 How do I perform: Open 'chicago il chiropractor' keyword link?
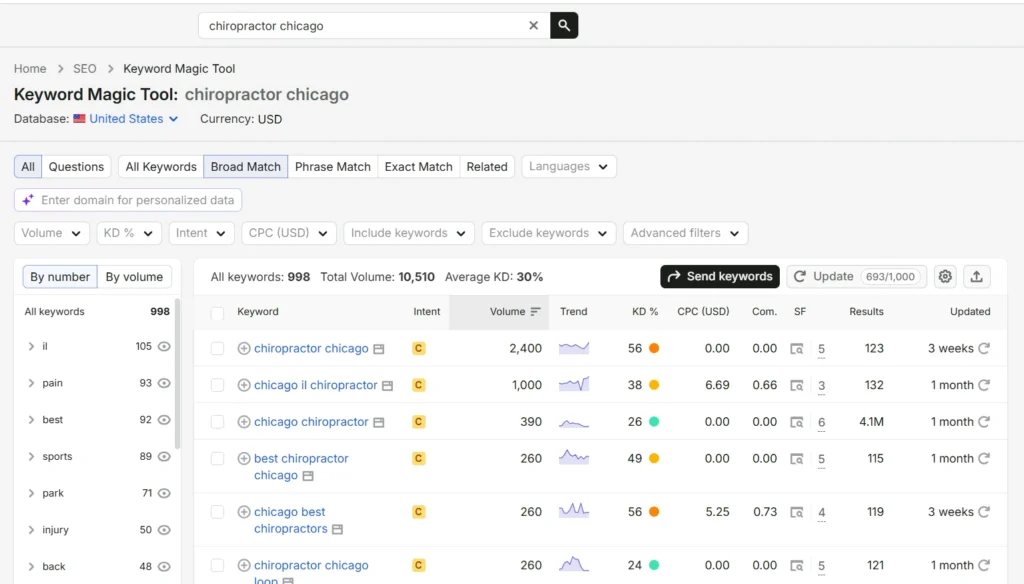315,385
